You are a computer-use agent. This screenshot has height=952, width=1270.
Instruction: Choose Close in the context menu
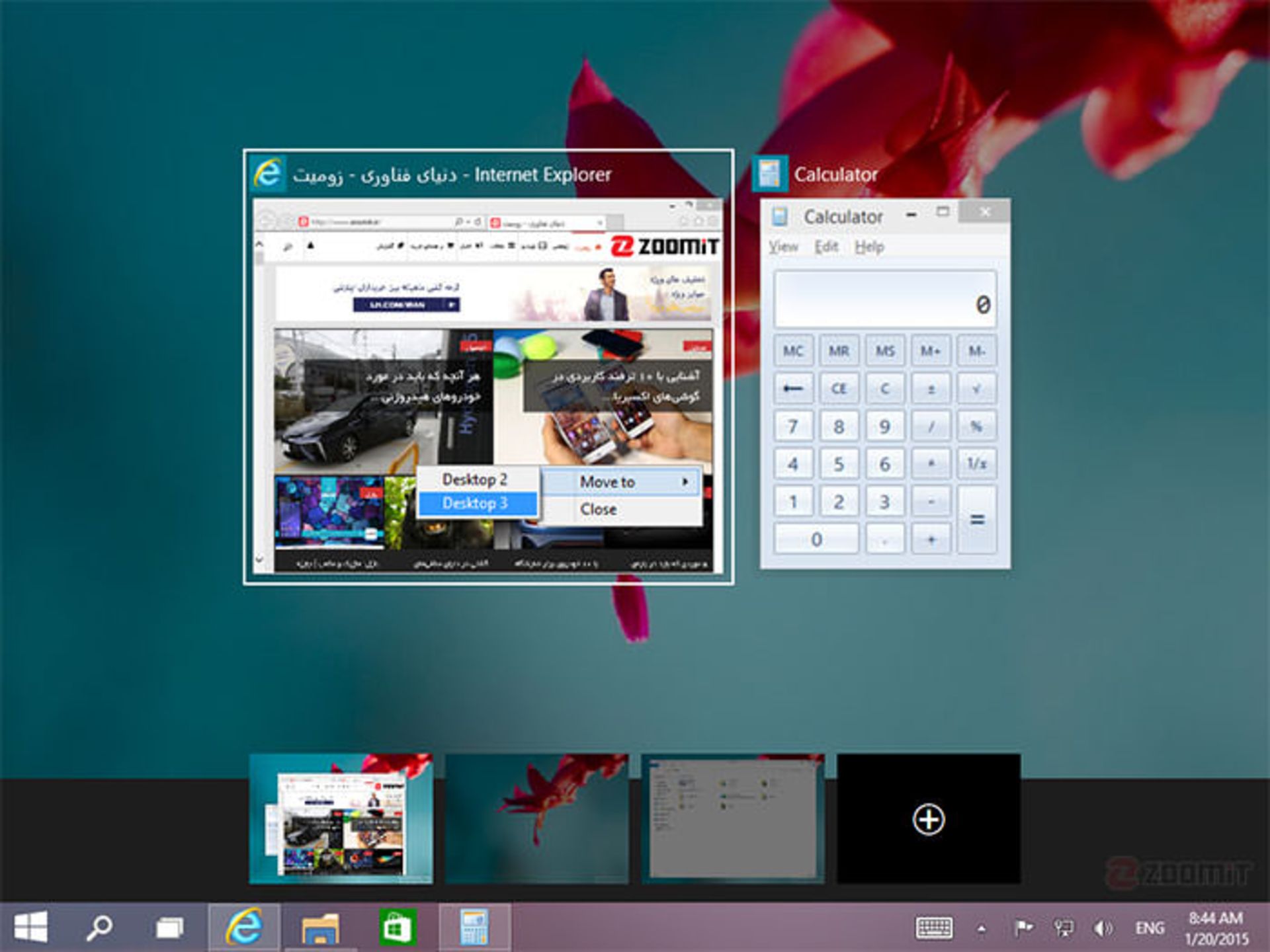[x=622, y=509]
